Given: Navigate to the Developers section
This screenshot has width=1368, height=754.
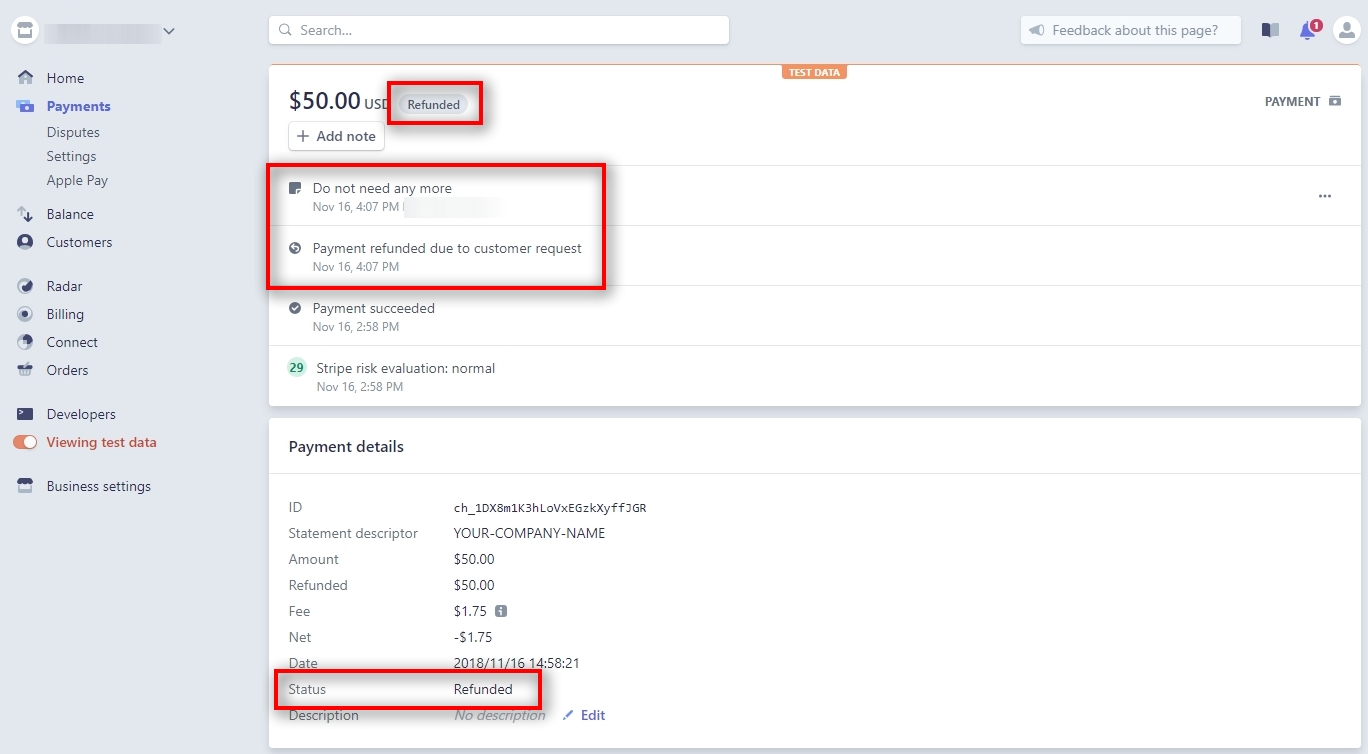Looking at the screenshot, I should [80, 413].
